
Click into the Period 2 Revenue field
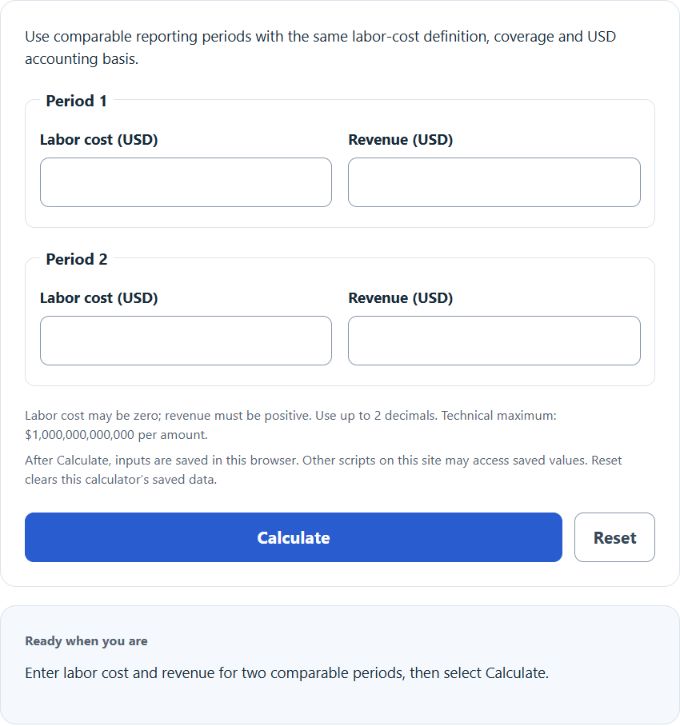tap(494, 340)
